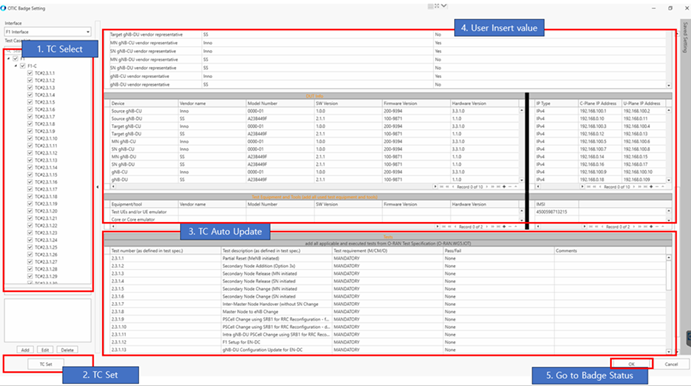Click the IMSI value cell 4500598713215
The width and height of the screenshot is (691, 386).
point(551,212)
